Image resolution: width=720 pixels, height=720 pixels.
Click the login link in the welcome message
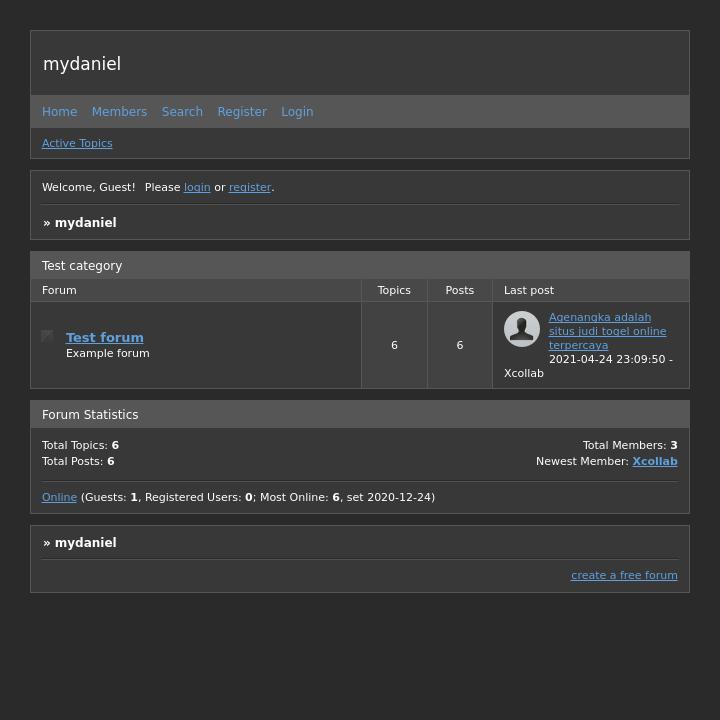pos(197,187)
